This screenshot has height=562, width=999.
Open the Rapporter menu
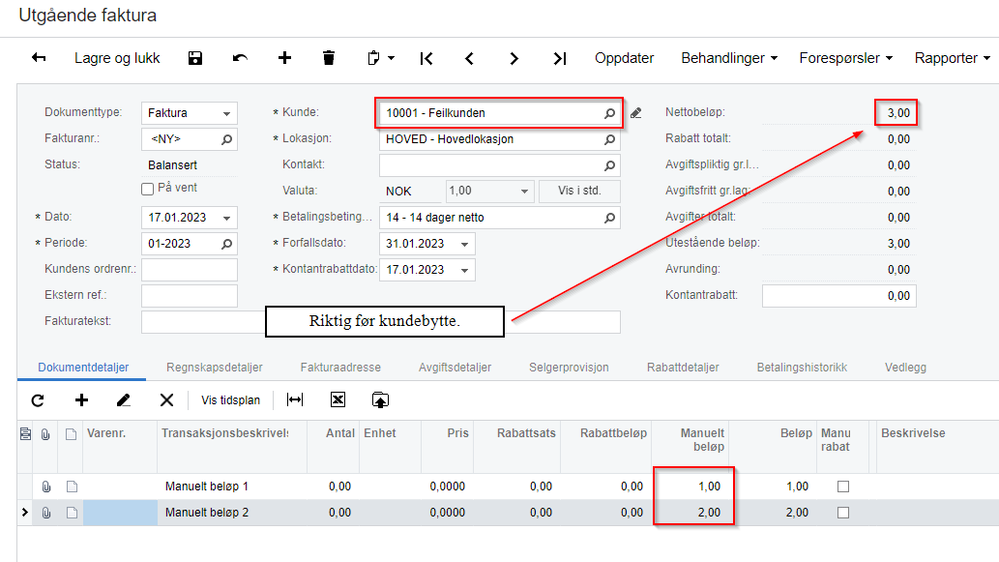(952, 58)
